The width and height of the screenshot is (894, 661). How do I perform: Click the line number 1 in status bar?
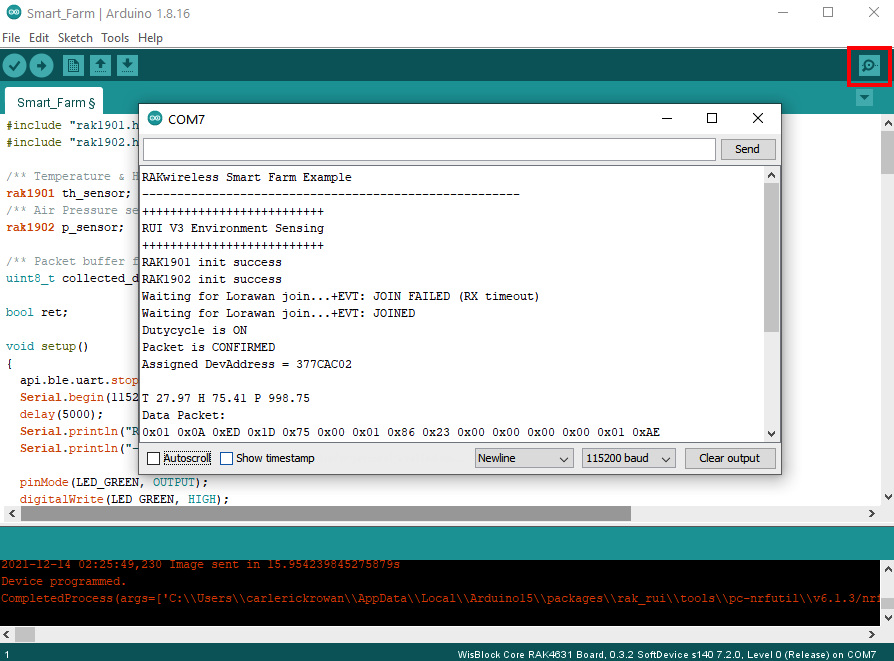(7, 655)
